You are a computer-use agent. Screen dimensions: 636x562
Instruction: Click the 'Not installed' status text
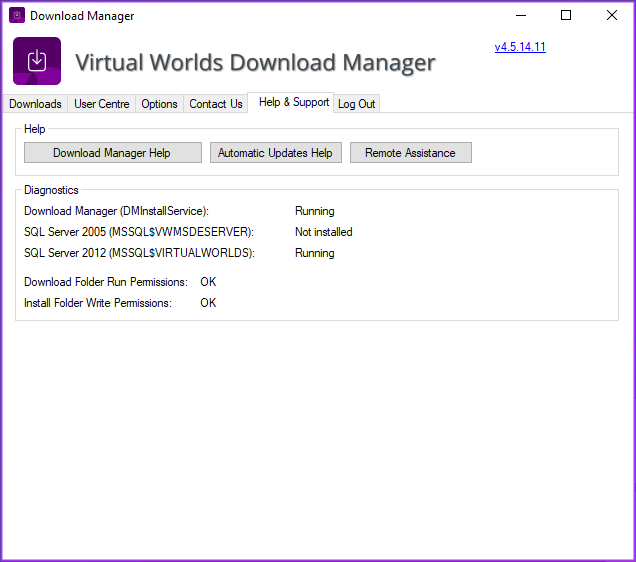(x=324, y=232)
